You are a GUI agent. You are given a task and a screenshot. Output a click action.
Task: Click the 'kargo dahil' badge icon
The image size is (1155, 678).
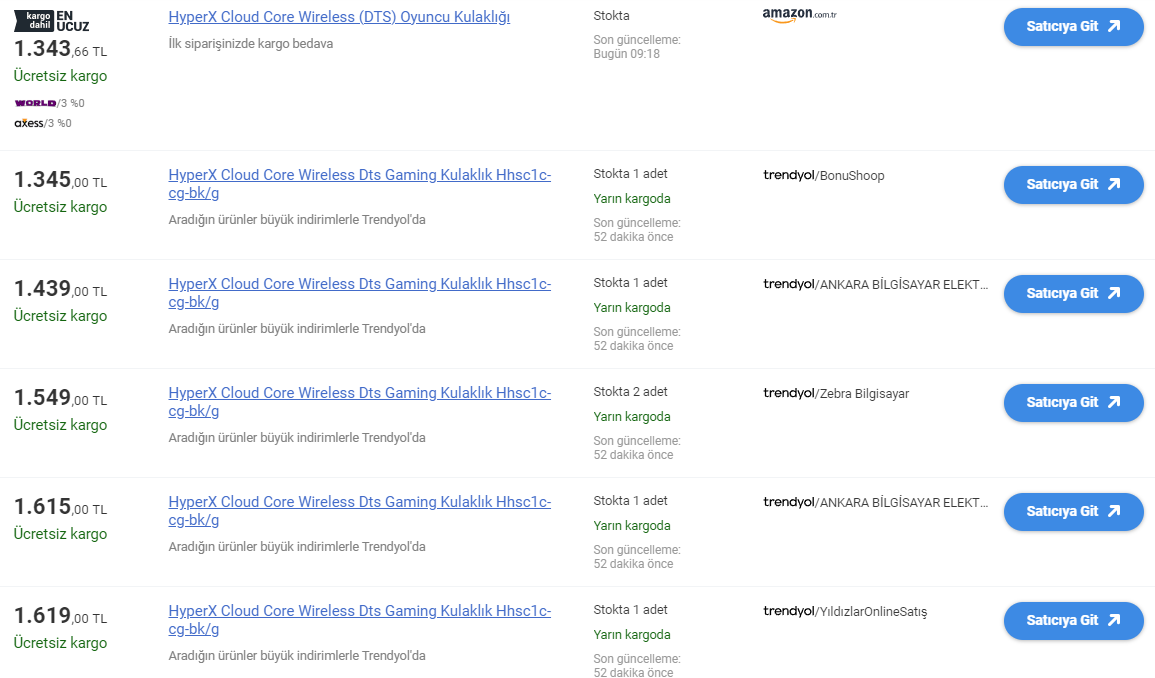[33, 20]
